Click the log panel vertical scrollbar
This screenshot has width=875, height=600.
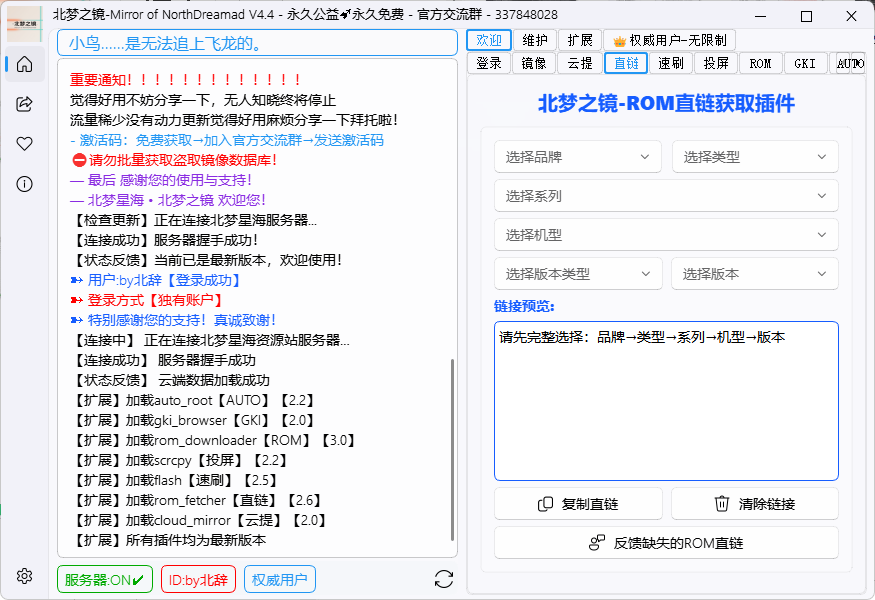453,450
